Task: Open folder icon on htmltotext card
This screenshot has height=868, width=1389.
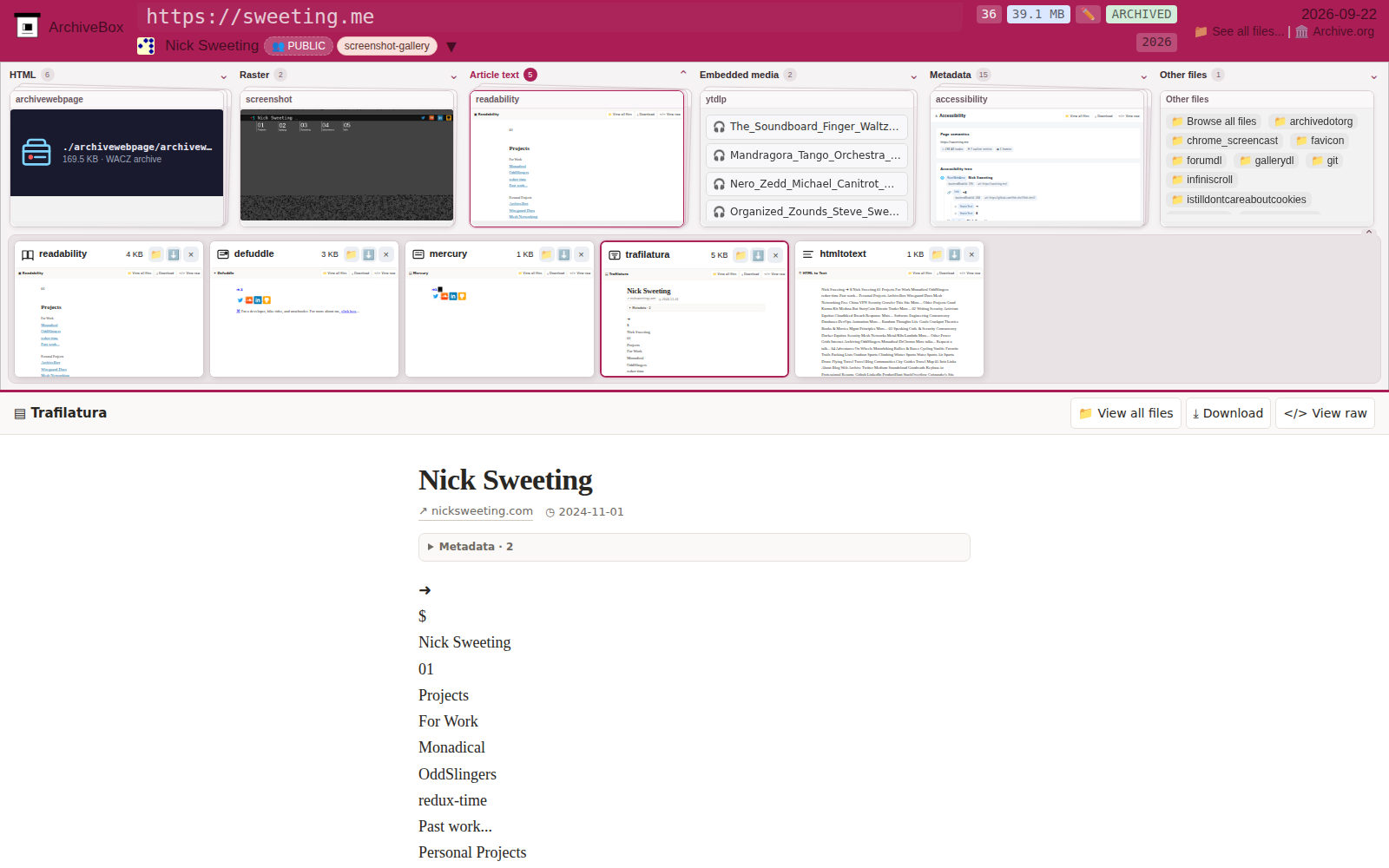Action: click(x=937, y=254)
